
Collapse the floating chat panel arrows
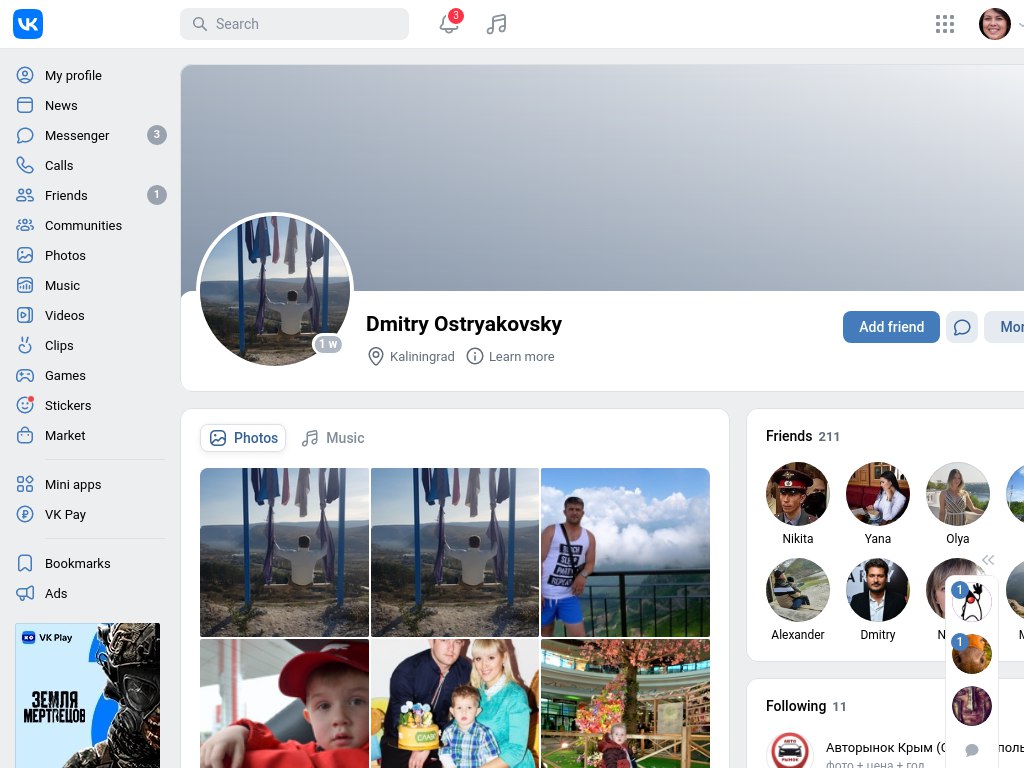click(x=988, y=560)
